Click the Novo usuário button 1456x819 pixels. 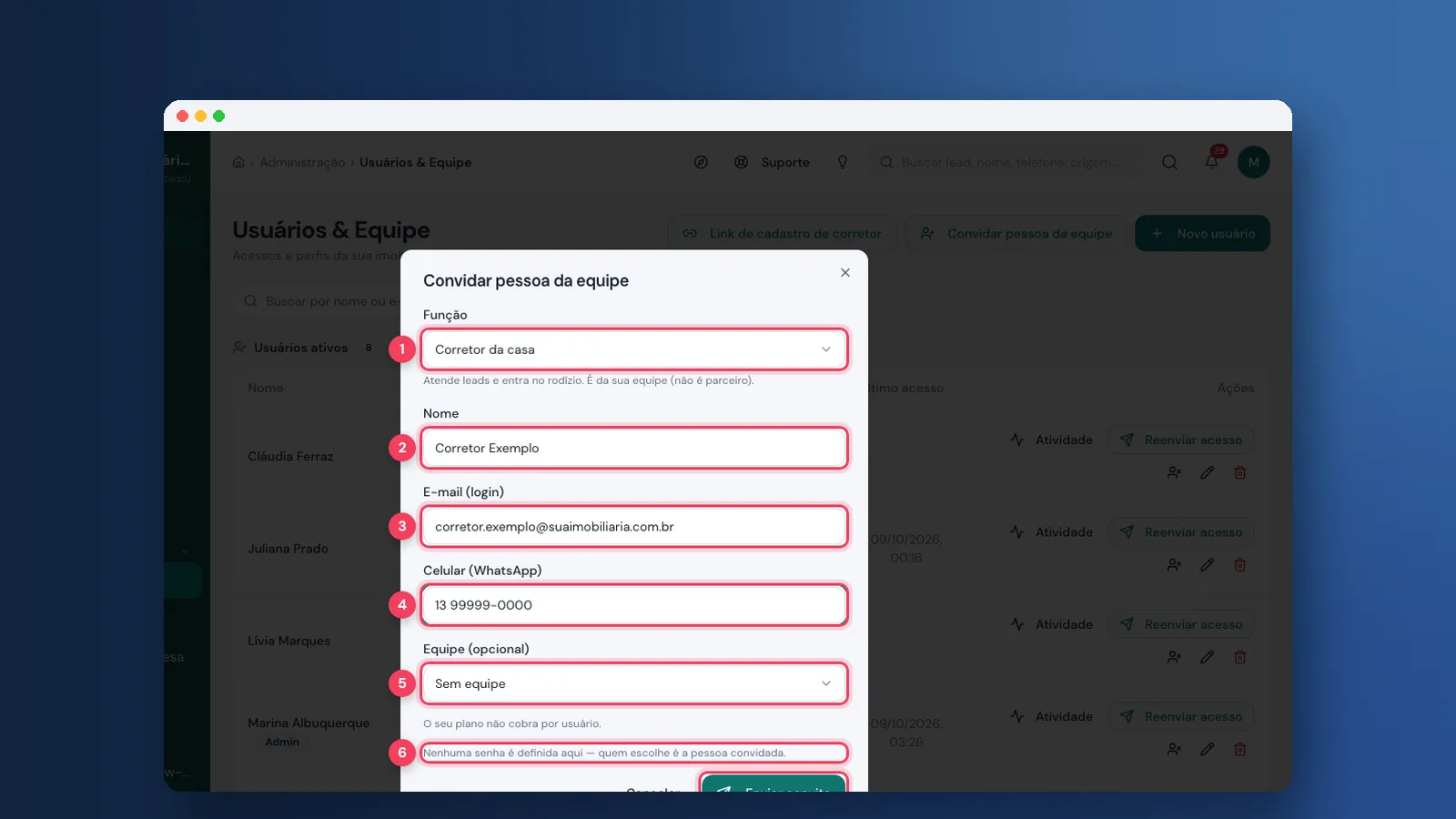1202,233
